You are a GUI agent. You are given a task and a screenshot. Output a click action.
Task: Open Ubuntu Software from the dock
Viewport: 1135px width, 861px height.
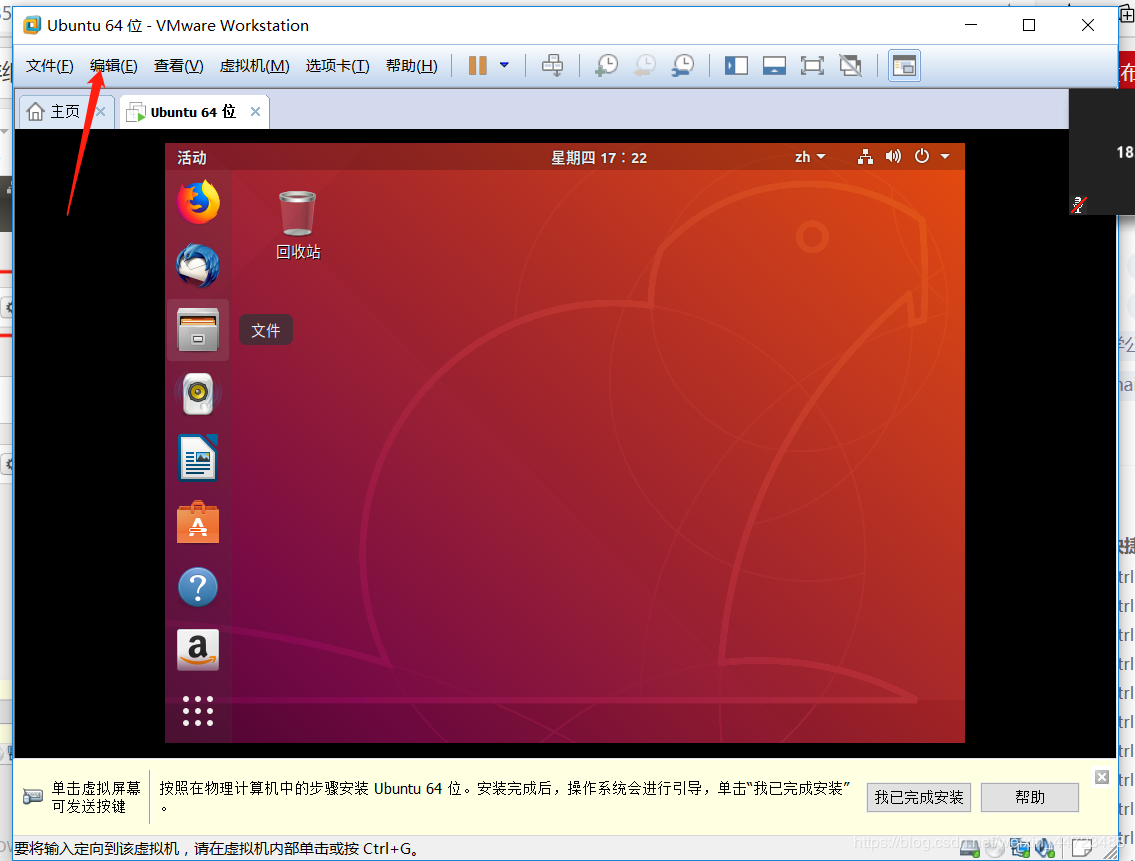[x=198, y=522]
